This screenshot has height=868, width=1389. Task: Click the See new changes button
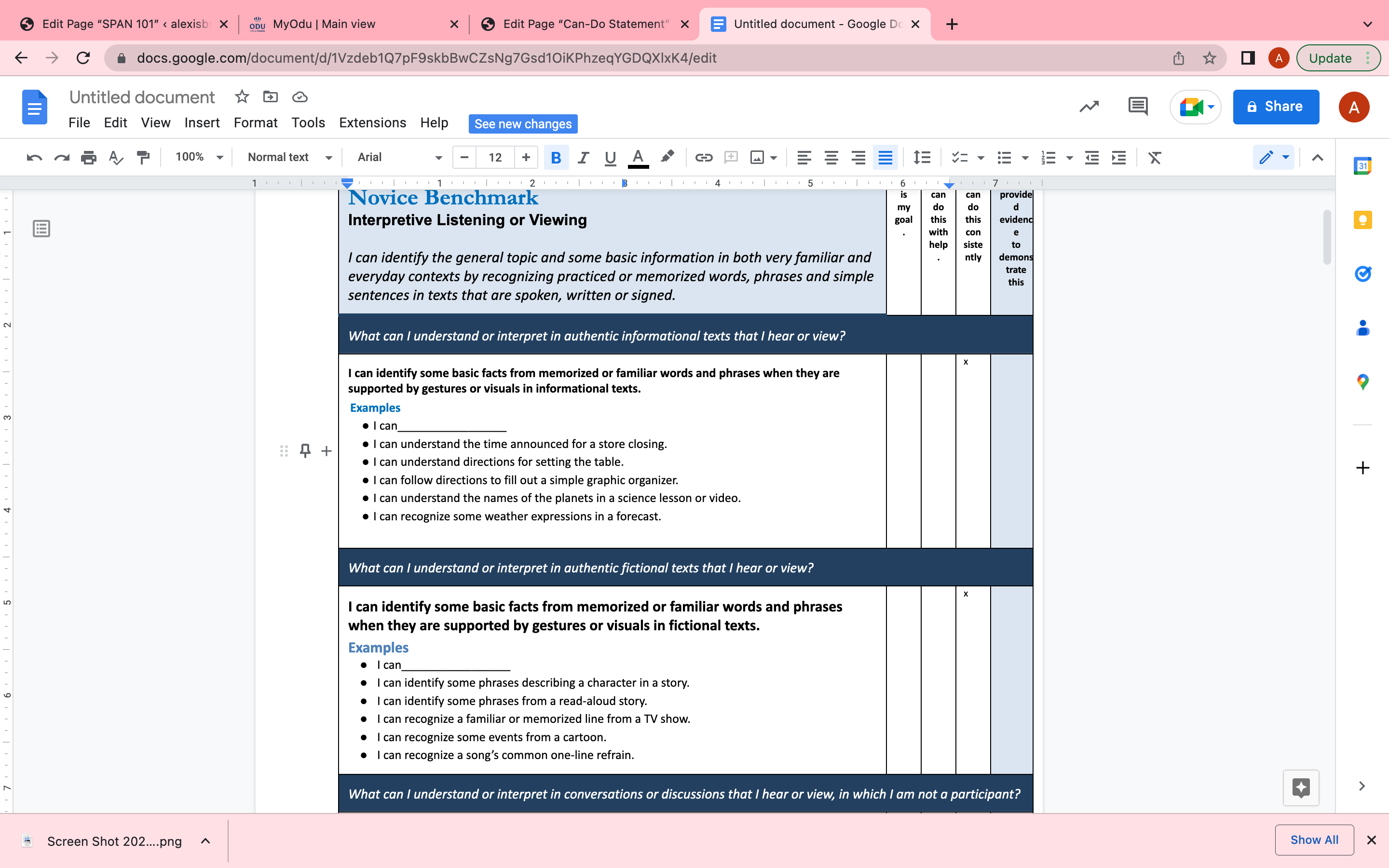523,124
